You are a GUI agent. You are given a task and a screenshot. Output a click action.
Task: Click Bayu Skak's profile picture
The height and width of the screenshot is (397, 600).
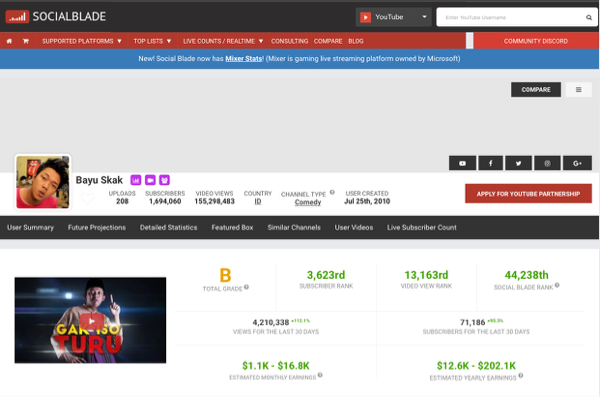(x=42, y=182)
